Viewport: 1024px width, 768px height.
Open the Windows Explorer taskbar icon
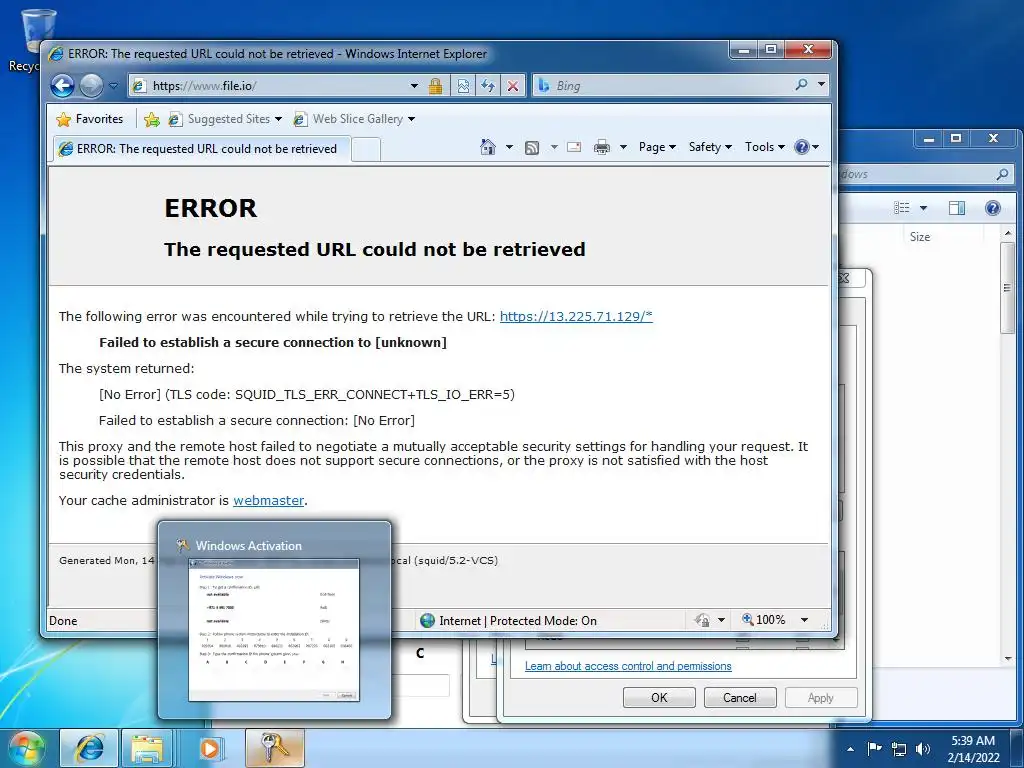point(148,748)
